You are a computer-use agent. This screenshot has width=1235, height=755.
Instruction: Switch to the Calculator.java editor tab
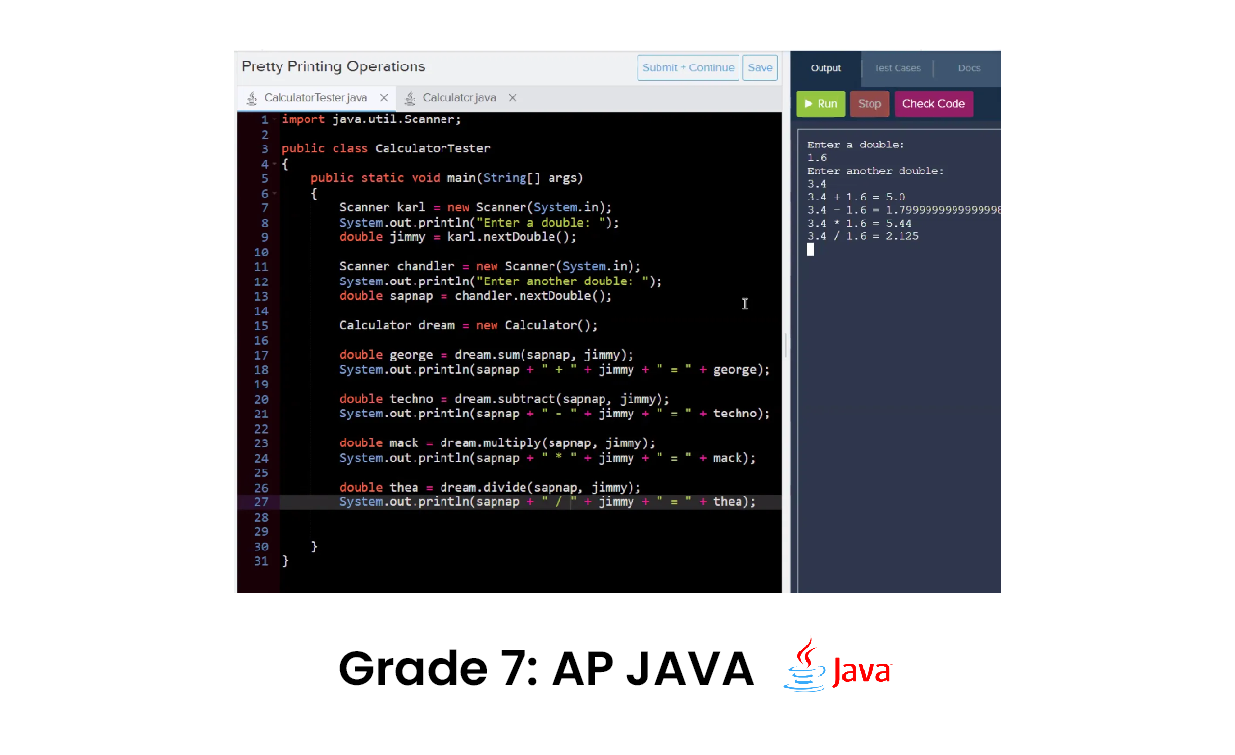click(459, 97)
